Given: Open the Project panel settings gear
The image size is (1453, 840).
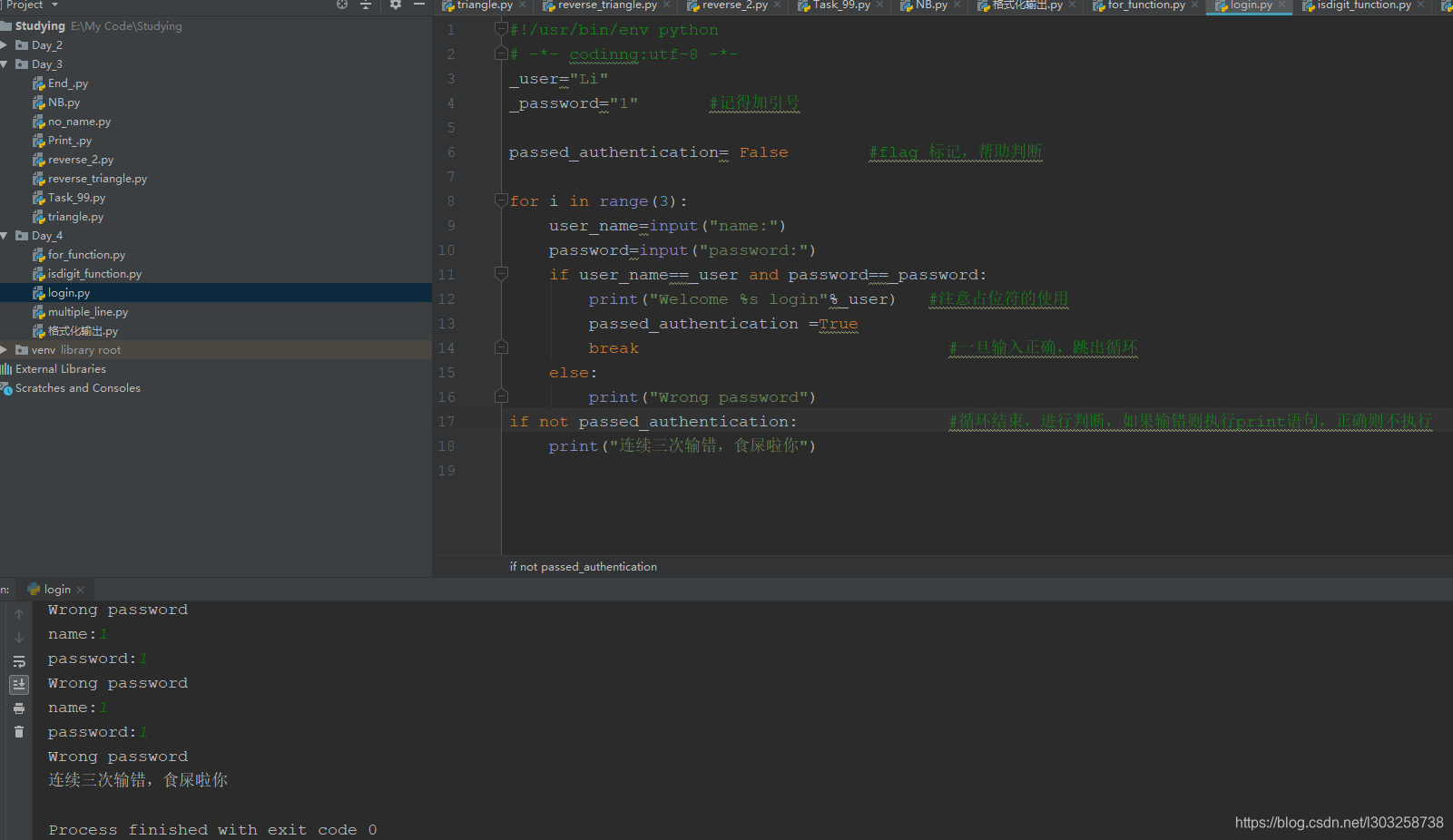Looking at the screenshot, I should [x=396, y=5].
